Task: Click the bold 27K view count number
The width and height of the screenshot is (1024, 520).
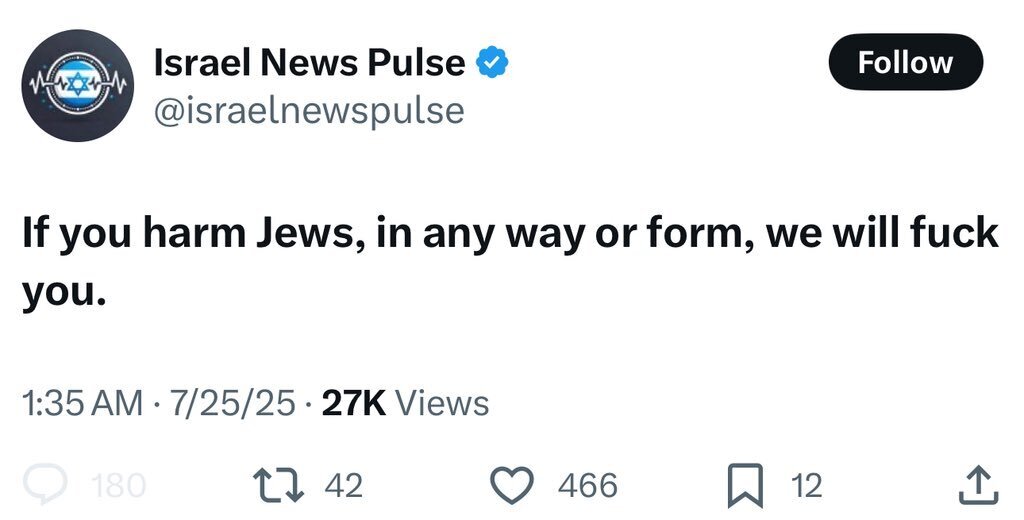Action: pyautogui.click(x=352, y=403)
